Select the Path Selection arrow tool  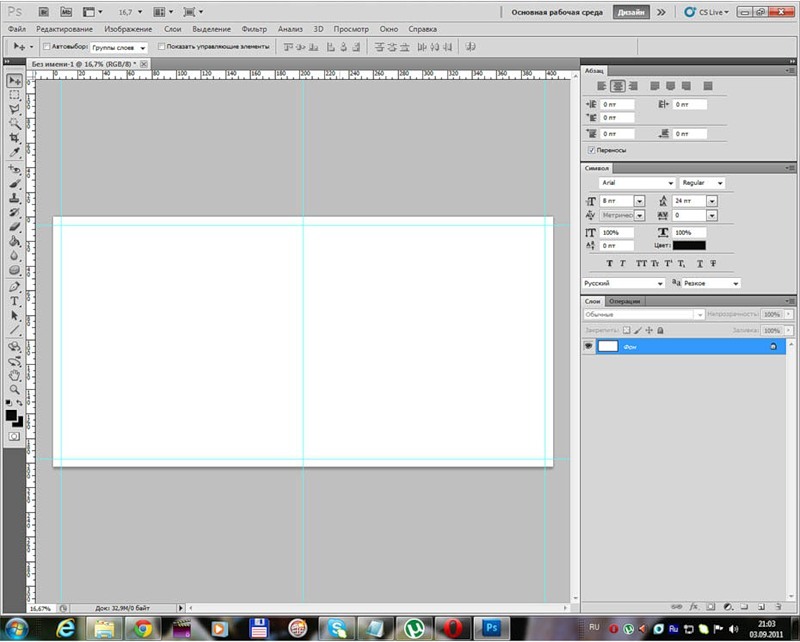coord(14,315)
